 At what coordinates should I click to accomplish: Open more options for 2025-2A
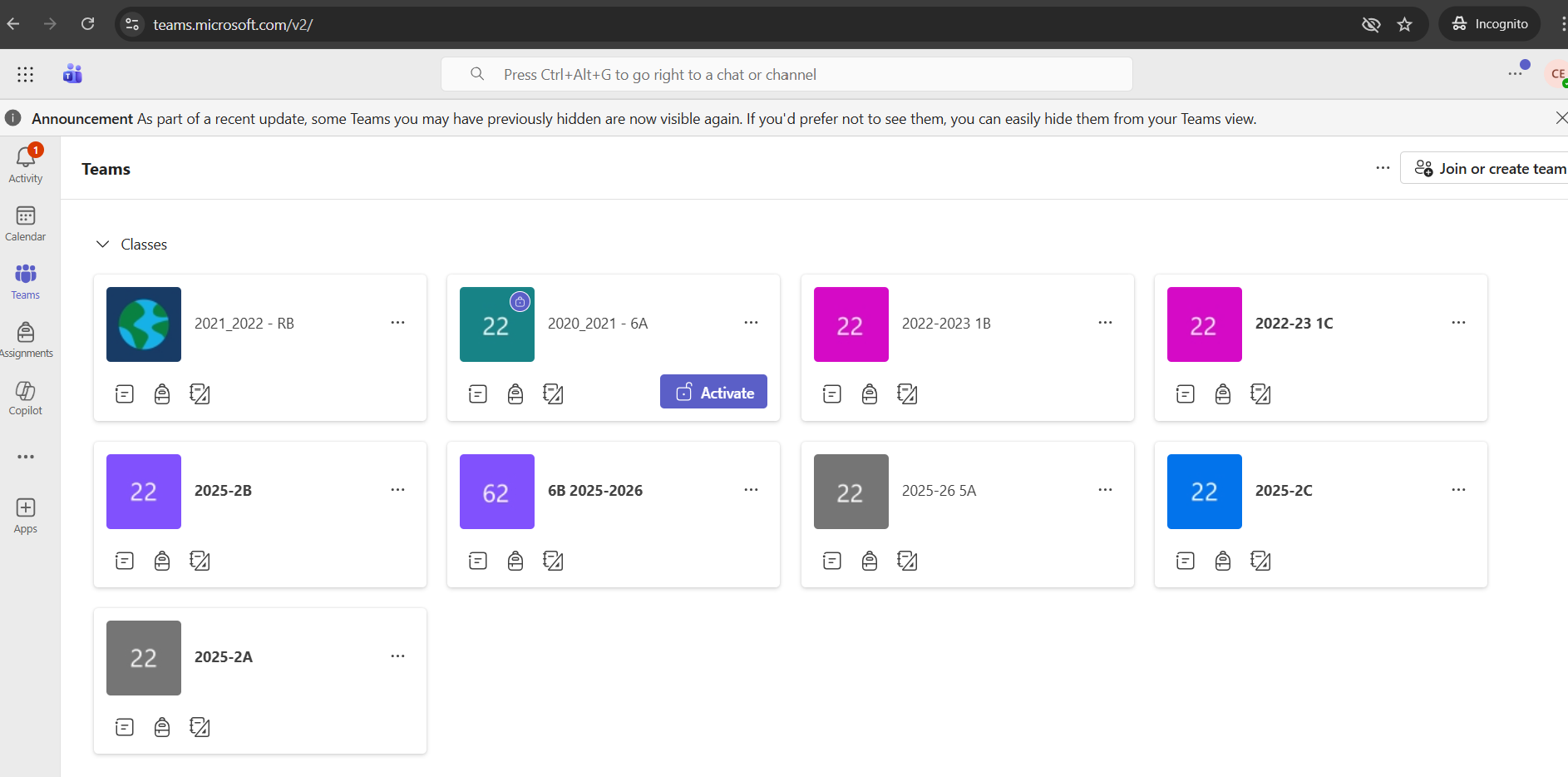[x=398, y=656]
